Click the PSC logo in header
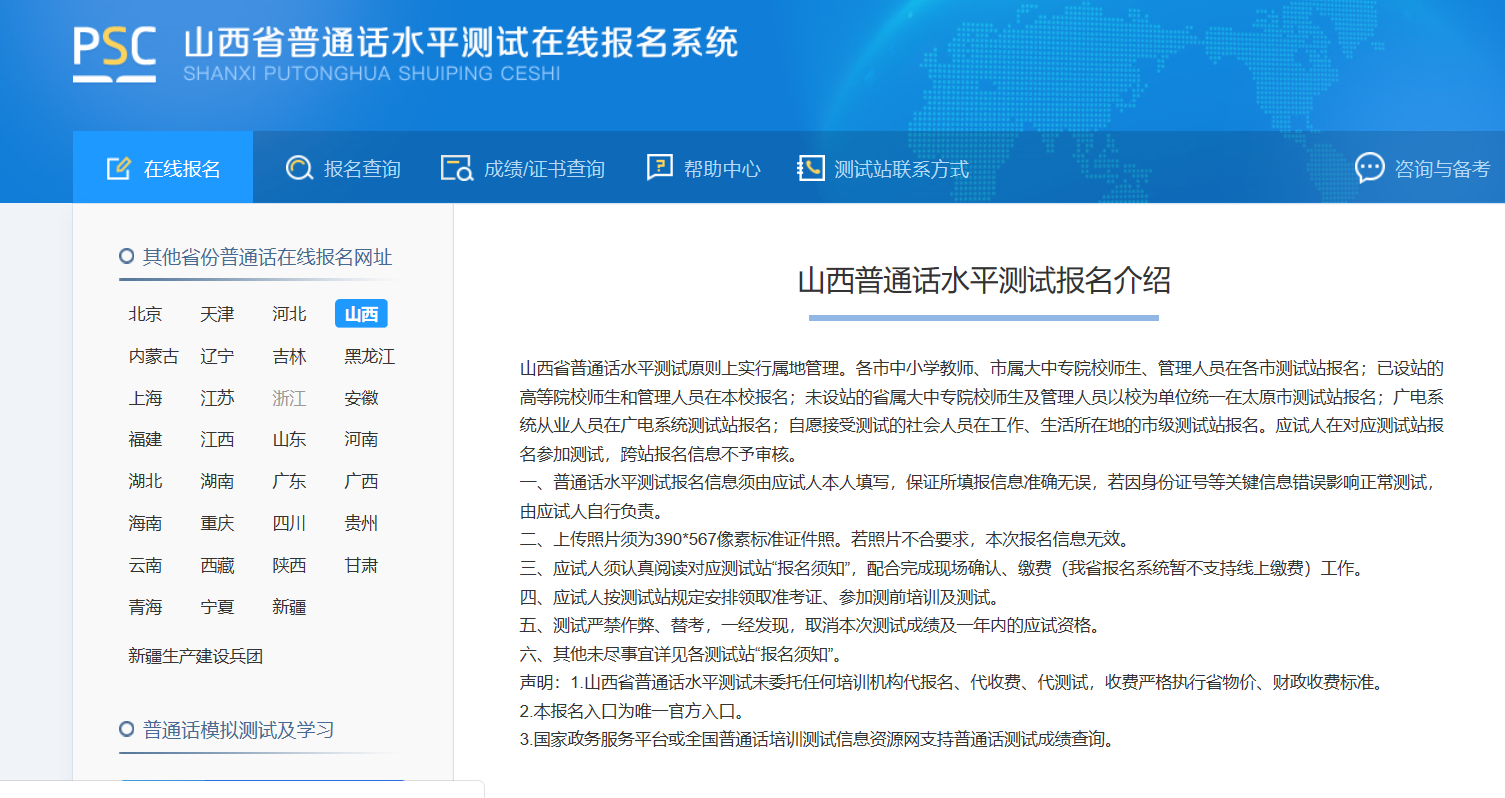The height and width of the screenshot is (798, 1505). (115, 53)
